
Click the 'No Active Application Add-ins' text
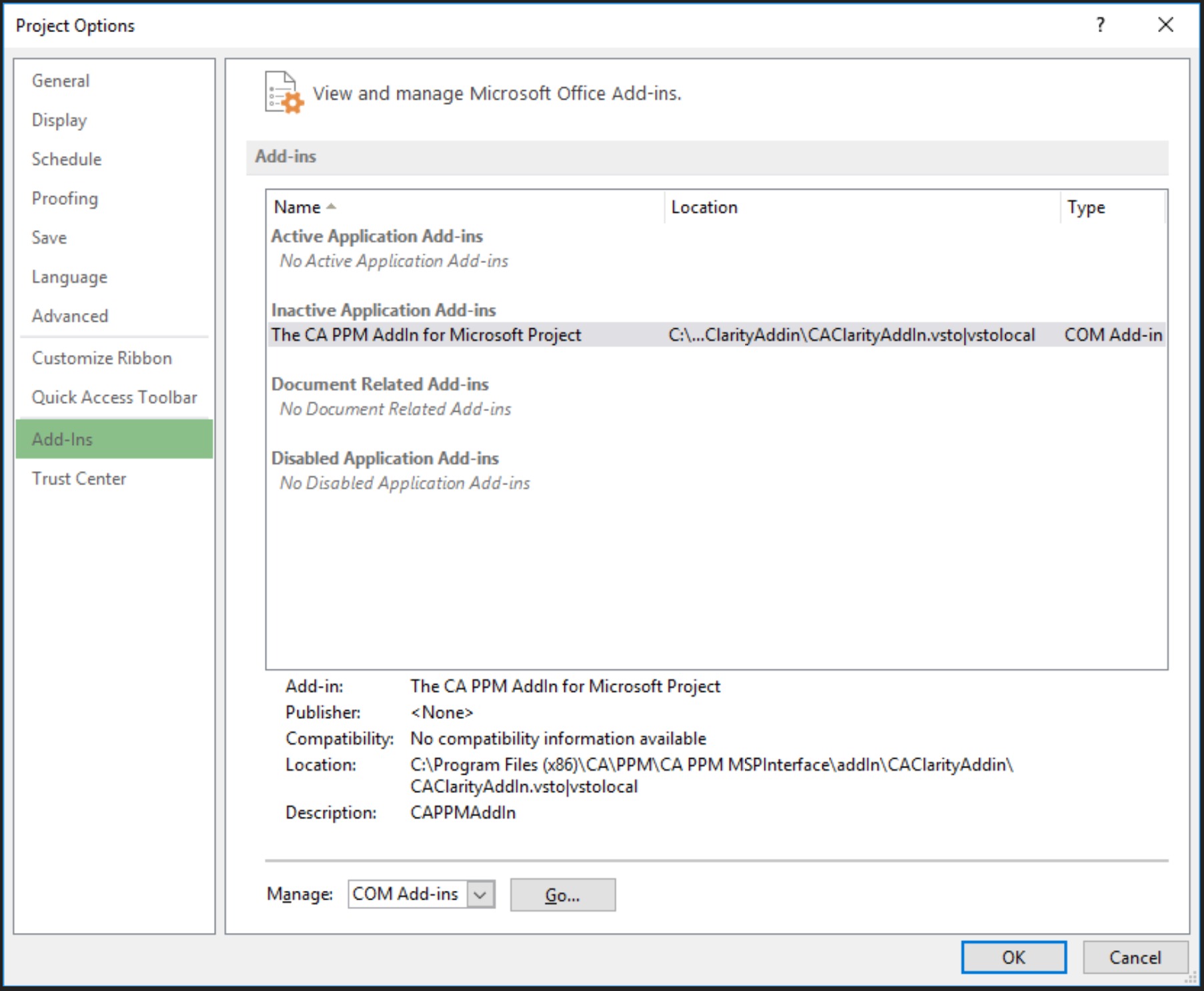click(x=394, y=261)
